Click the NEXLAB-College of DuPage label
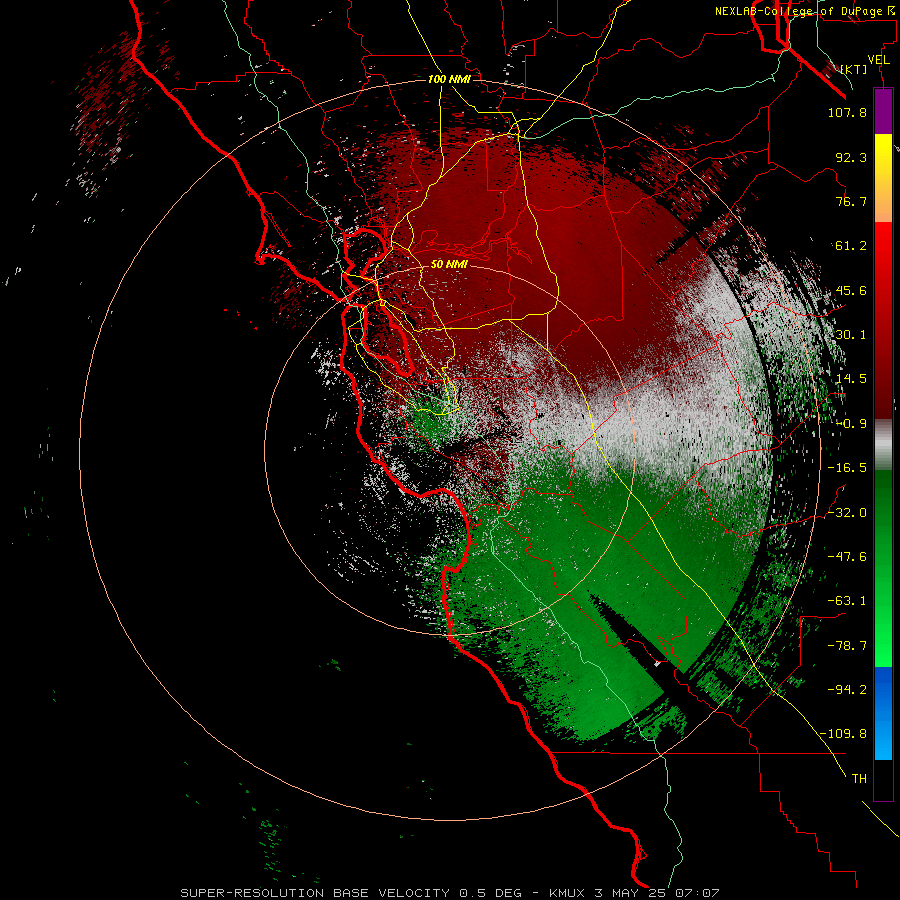900x900 pixels. click(x=807, y=11)
